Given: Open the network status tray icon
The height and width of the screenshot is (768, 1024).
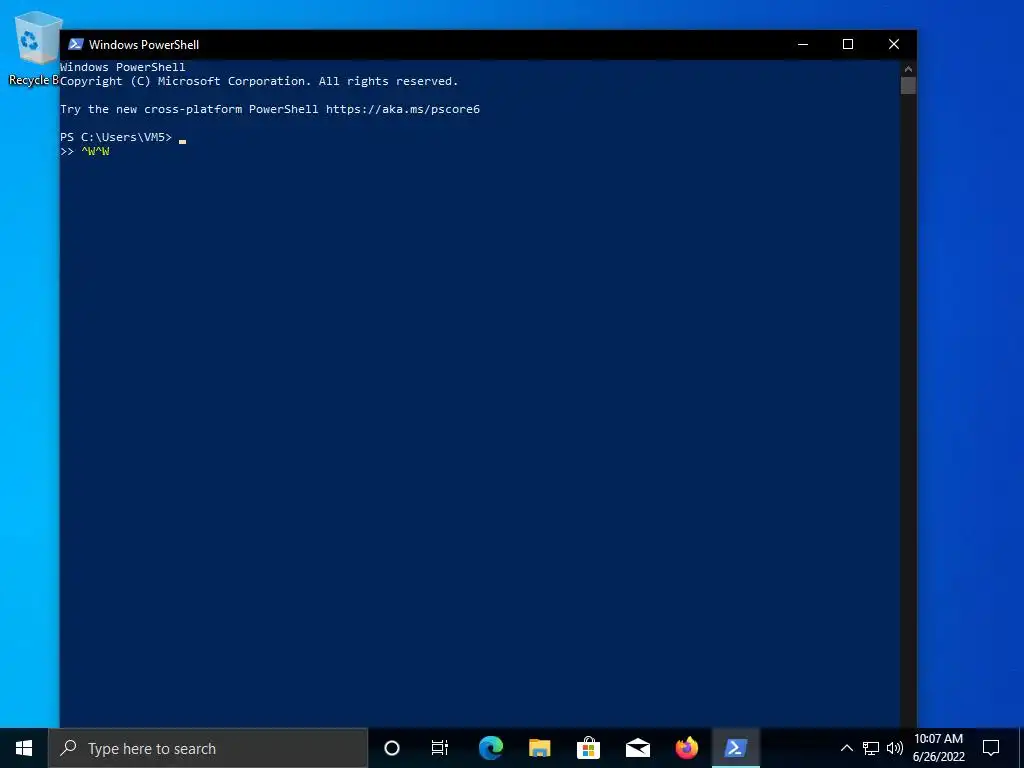Looking at the screenshot, I should (871, 748).
